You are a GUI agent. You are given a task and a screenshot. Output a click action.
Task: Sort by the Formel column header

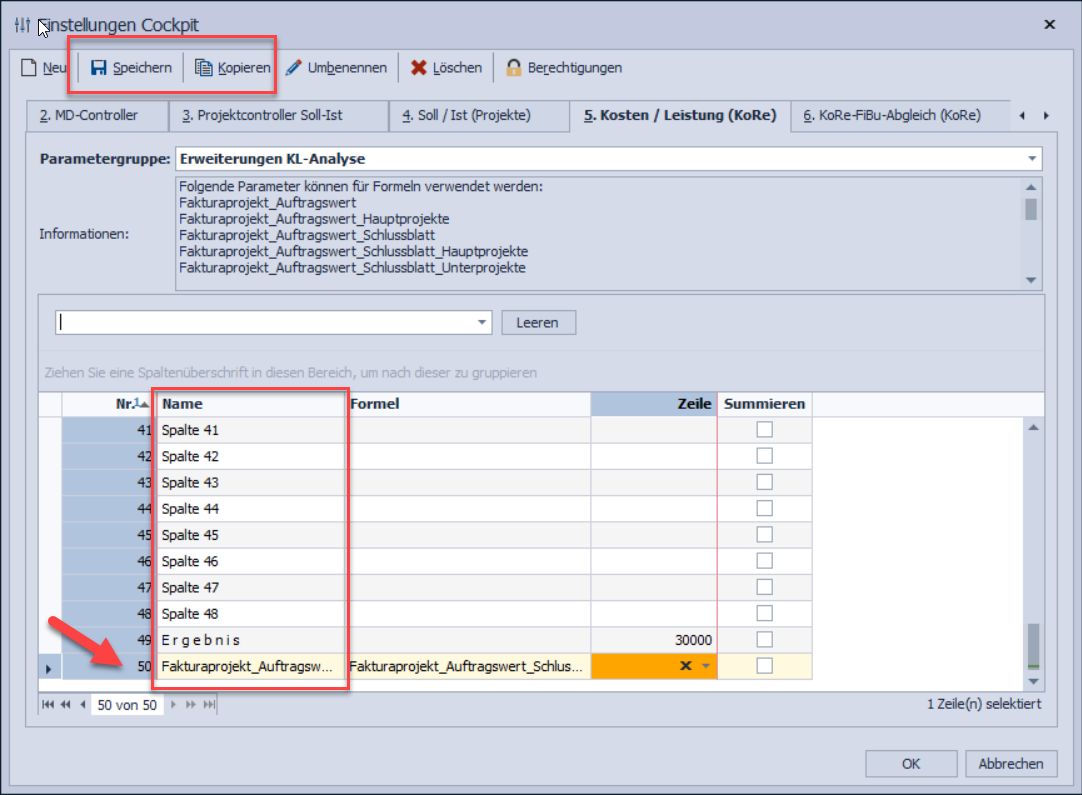(468, 404)
